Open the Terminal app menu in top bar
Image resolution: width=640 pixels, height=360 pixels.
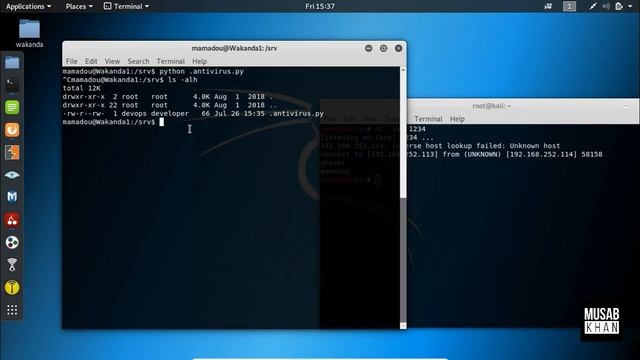[126, 6]
